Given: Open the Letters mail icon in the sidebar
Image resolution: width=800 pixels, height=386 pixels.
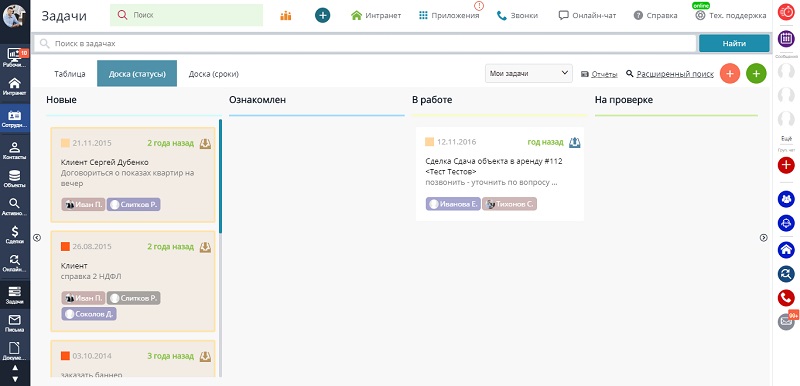Looking at the screenshot, I should [x=15, y=323].
